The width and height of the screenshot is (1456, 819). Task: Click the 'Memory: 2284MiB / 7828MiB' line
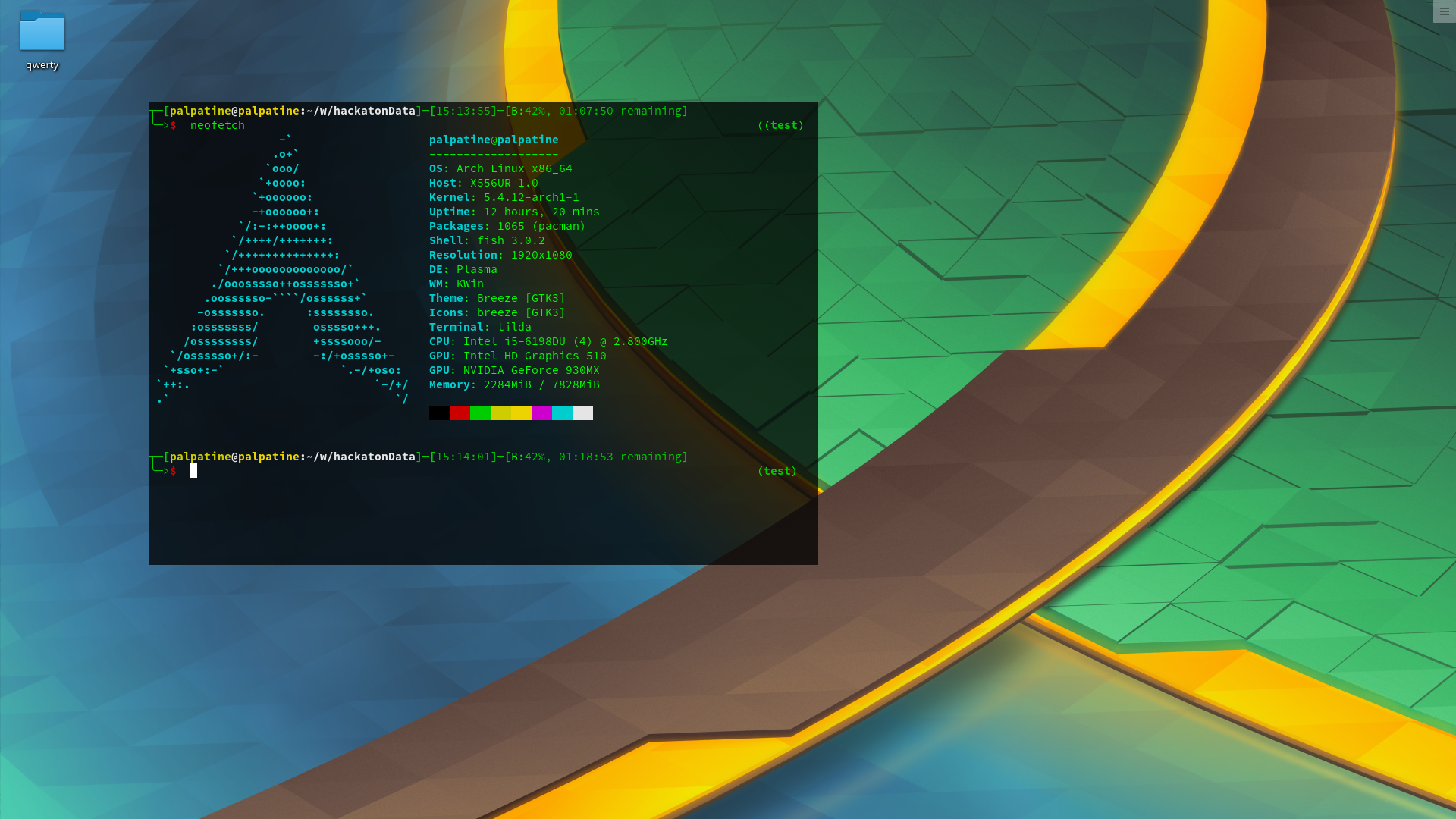coord(514,384)
